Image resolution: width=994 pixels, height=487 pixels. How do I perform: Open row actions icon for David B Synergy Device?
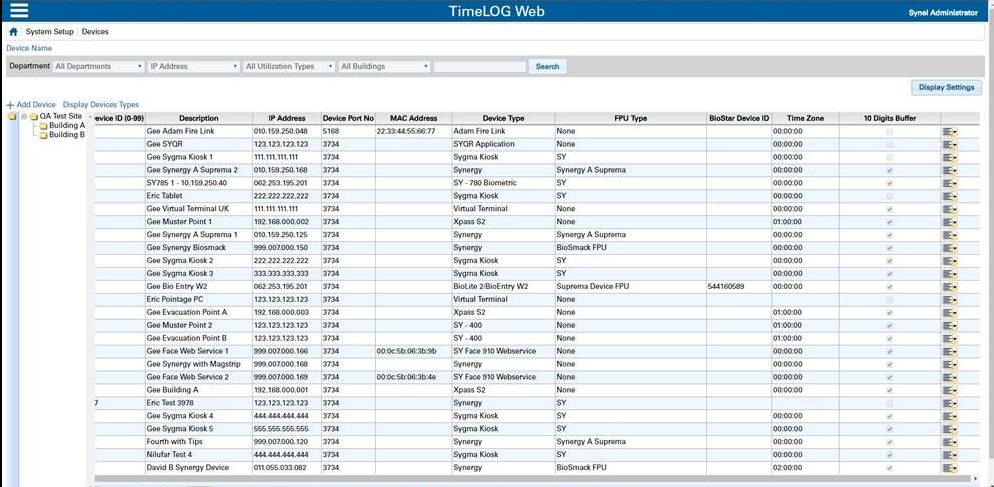click(x=950, y=467)
